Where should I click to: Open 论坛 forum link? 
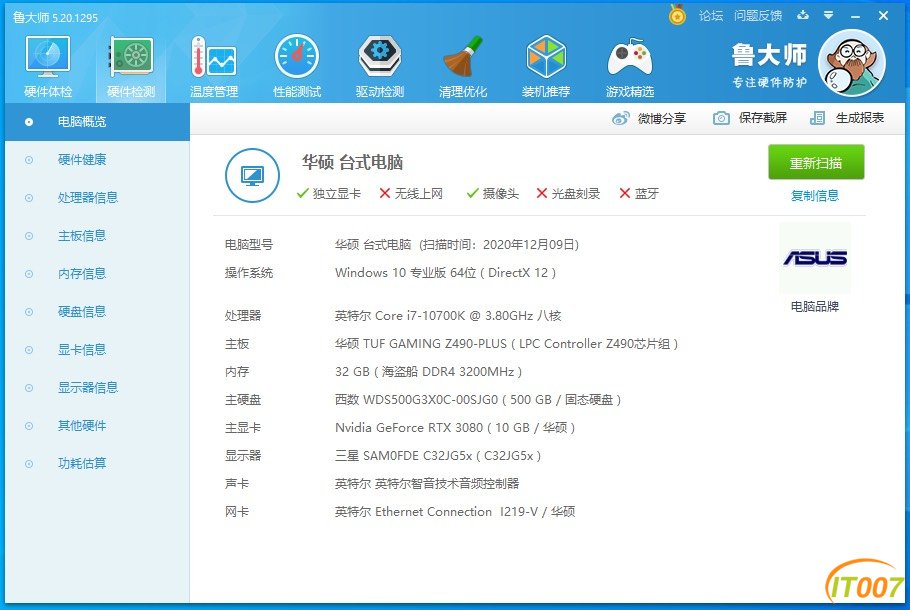click(711, 16)
